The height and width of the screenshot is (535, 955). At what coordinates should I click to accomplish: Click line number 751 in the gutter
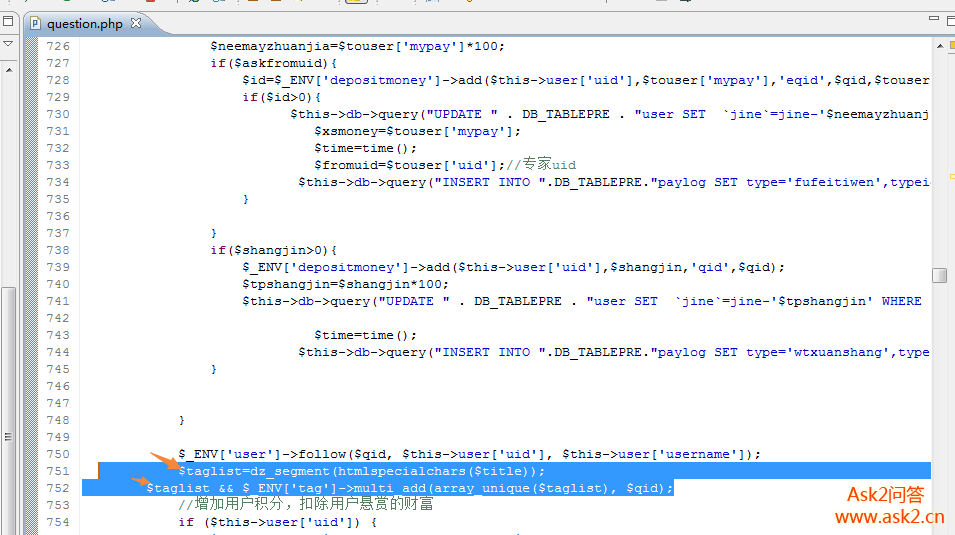(58, 471)
